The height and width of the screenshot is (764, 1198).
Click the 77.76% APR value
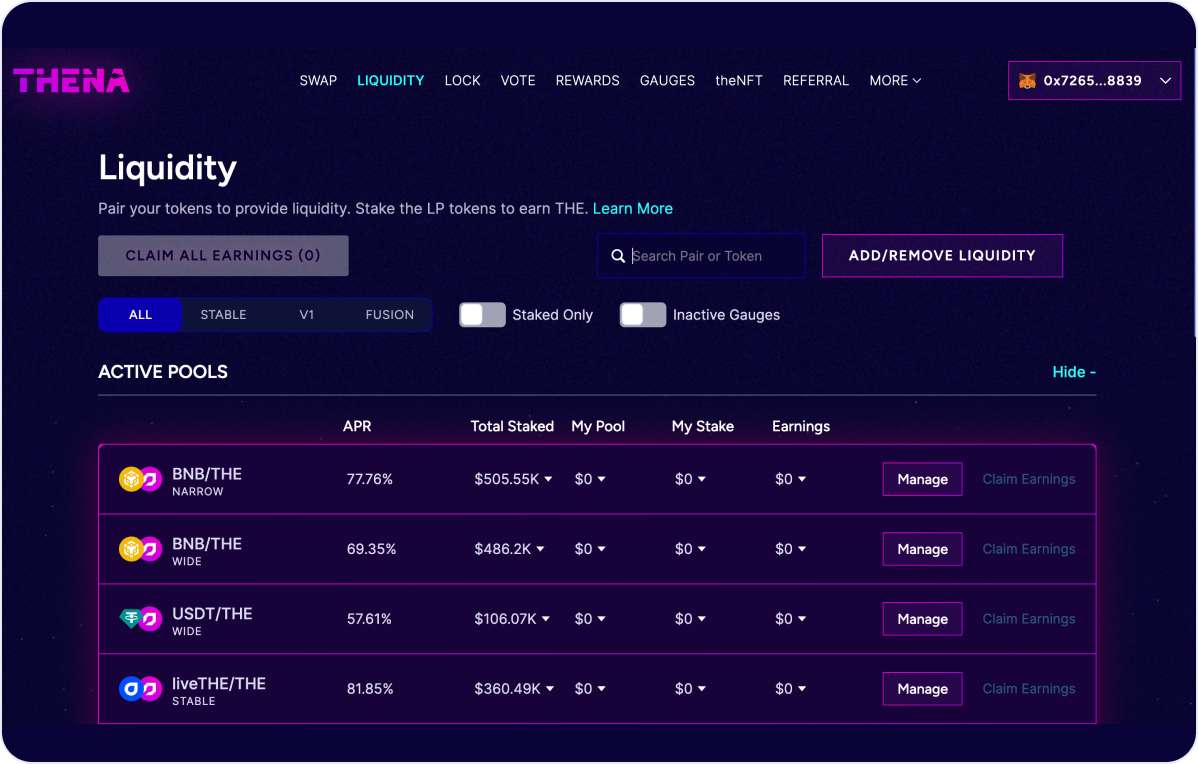tap(370, 479)
